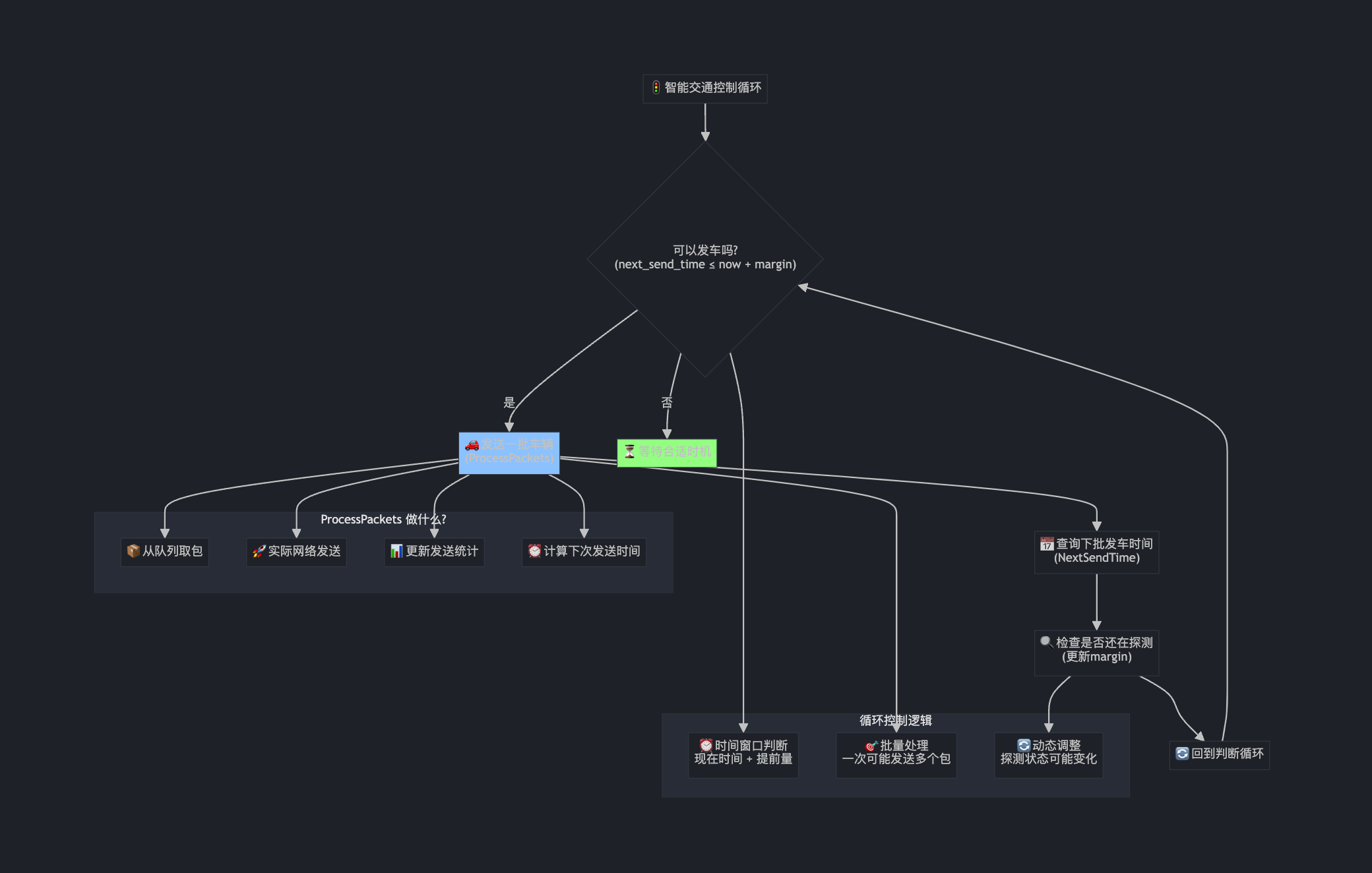Screen dimensions: 1372x873
Task: Click the target icon 批量处理 node
Action: (x=871, y=746)
